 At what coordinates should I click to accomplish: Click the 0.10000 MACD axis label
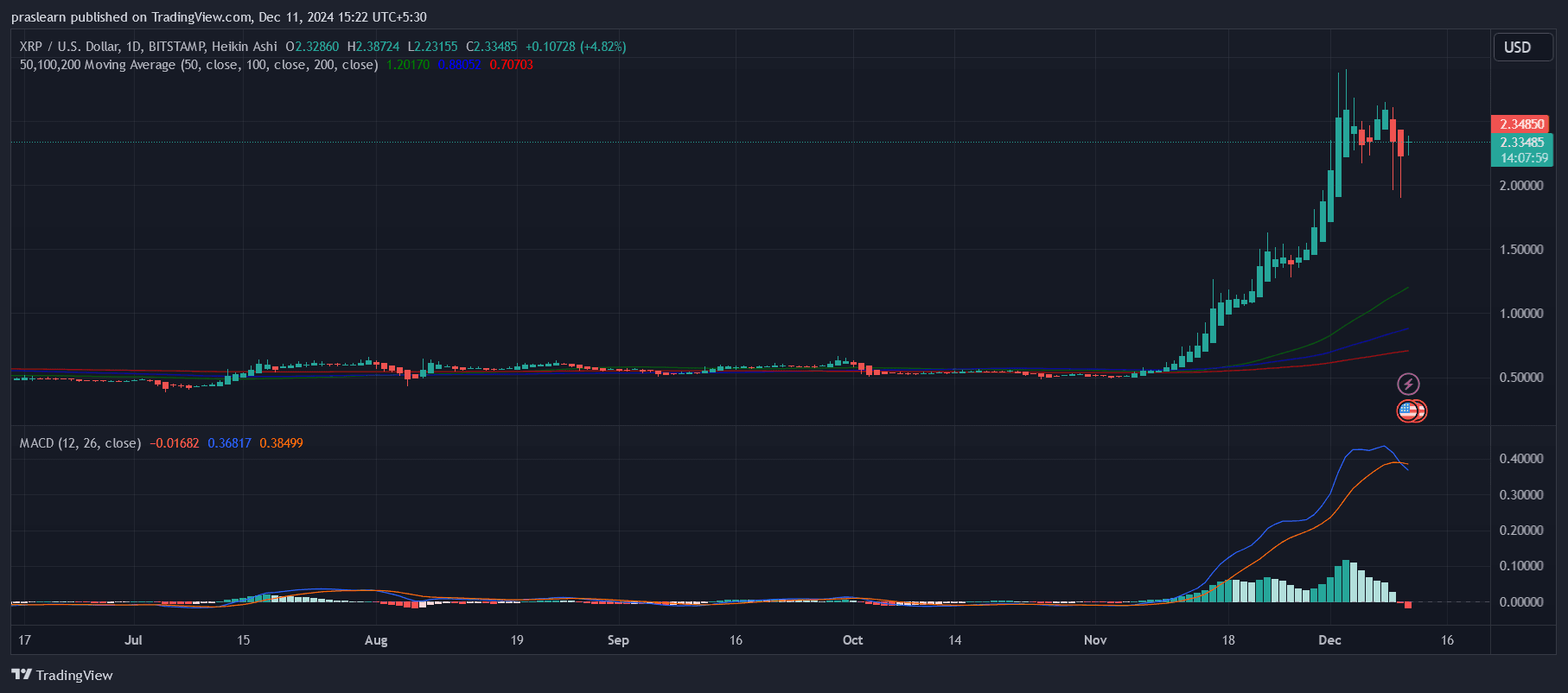(x=1521, y=566)
